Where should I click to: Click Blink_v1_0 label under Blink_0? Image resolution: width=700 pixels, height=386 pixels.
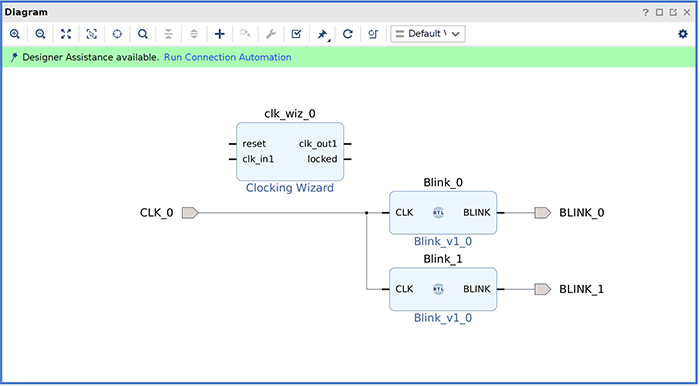(x=443, y=241)
